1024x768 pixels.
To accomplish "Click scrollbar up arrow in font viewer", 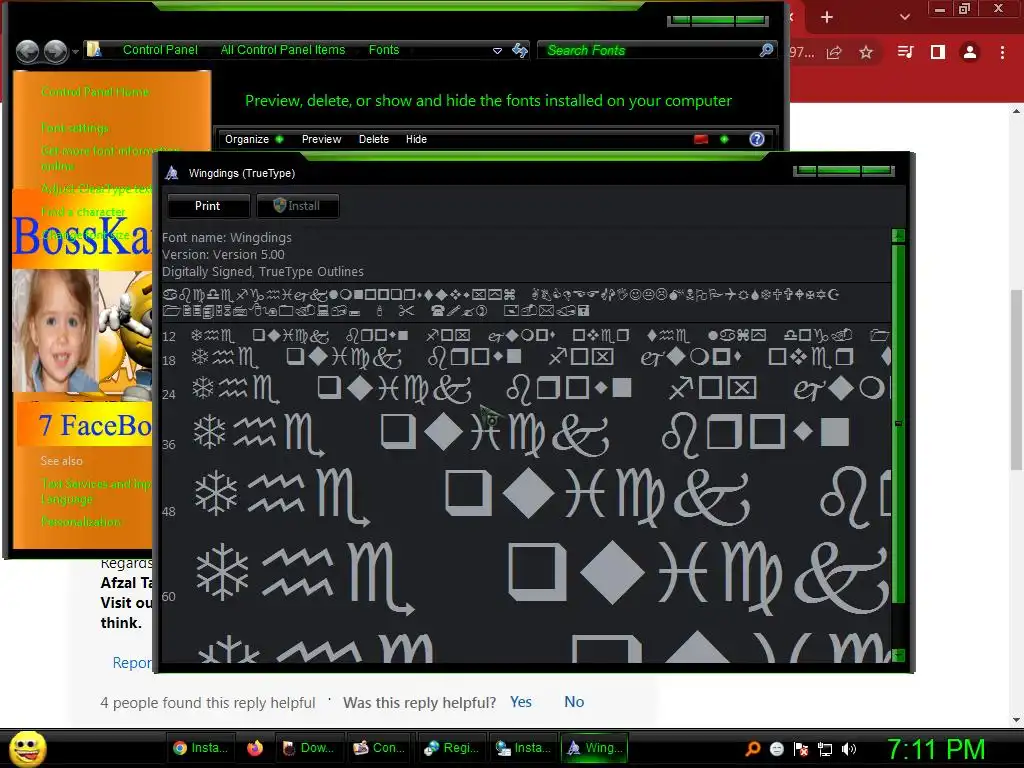I will (899, 236).
